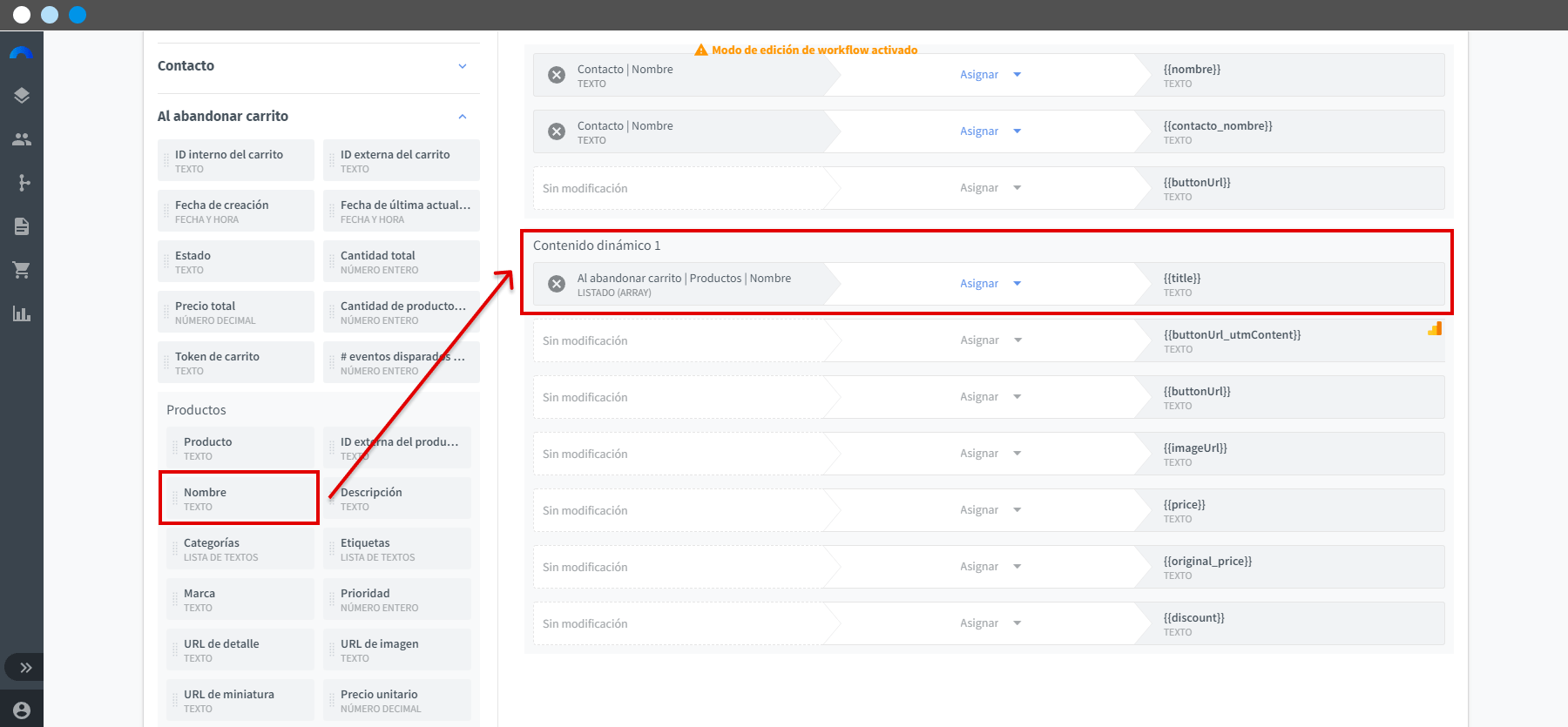Screen dimensions: 1568x727
Task: Open Asignar dropdown for {{title}}
Action: coord(990,284)
